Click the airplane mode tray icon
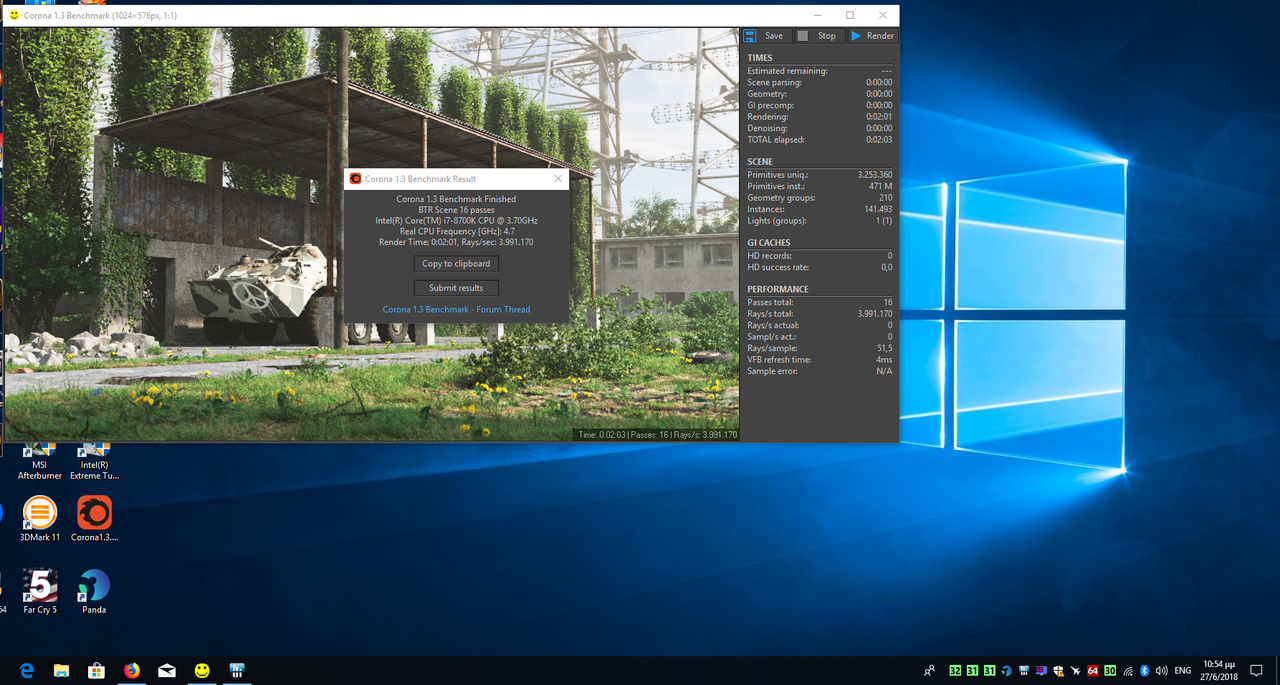Viewport: 1280px width, 685px height. (1076, 671)
